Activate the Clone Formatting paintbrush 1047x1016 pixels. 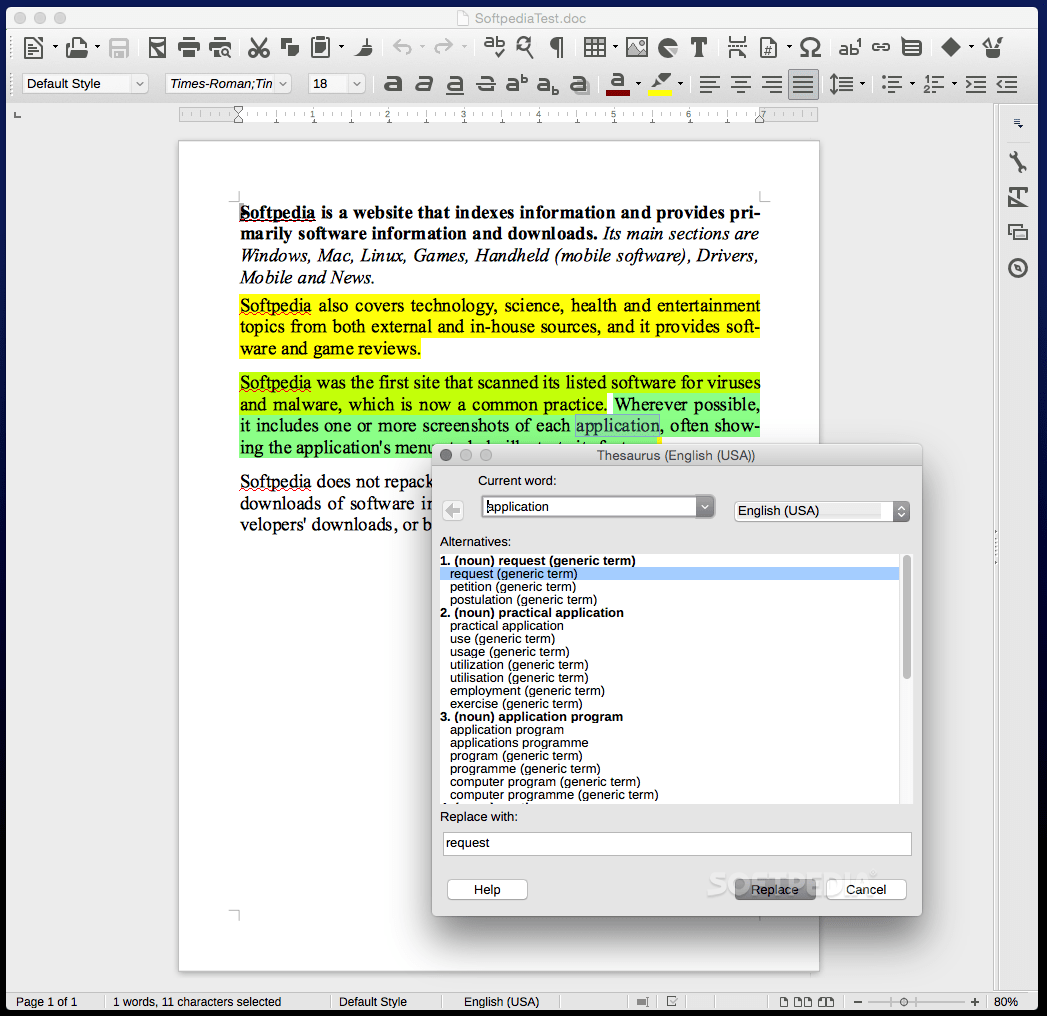[365, 47]
